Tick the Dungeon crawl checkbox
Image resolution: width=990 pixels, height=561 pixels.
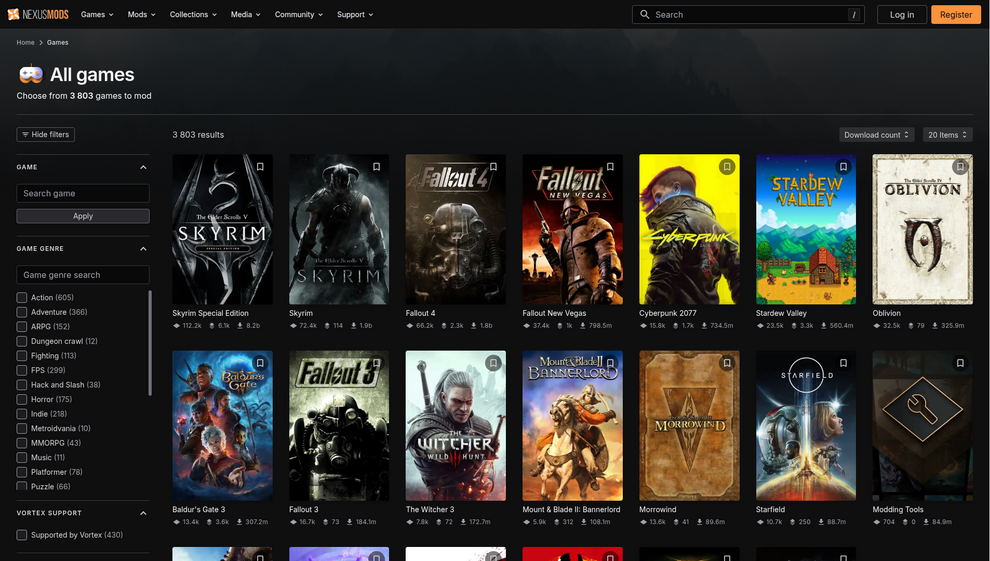pyautogui.click(x=21, y=341)
